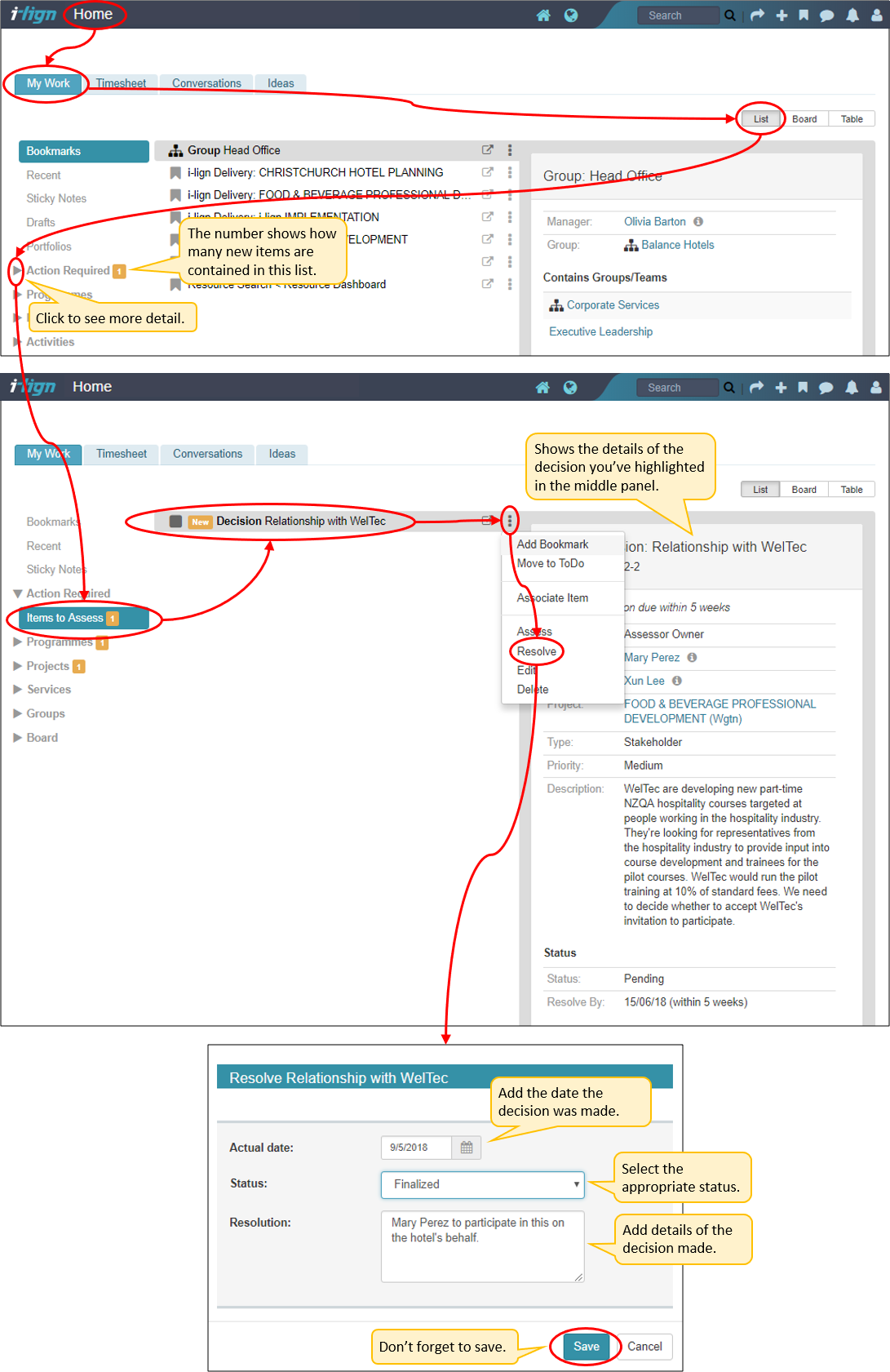This screenshot has width=890, height=1372.
Task: Select List view on the WelTec Decision screen
Action: [760, 490]
